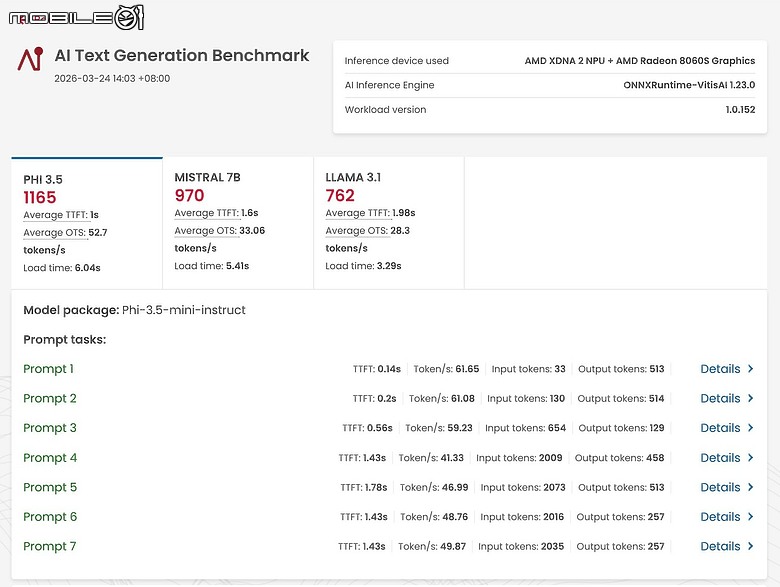Click the Average OTS label under MISTRAL 7B
The width and height of the screenshot is (780, 587).
[203, 231]
